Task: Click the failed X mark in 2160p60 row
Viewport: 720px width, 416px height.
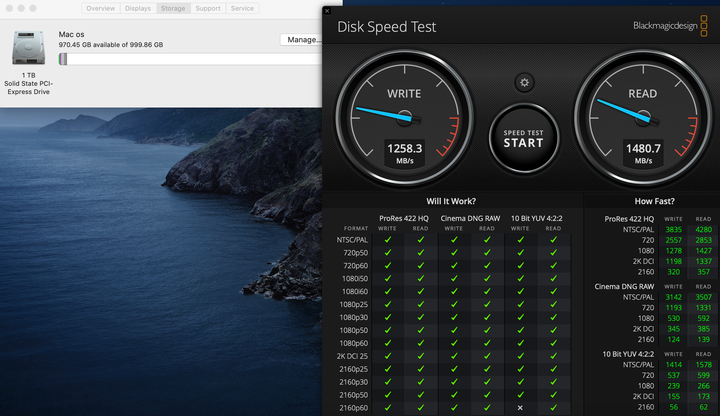Action: 520,408
